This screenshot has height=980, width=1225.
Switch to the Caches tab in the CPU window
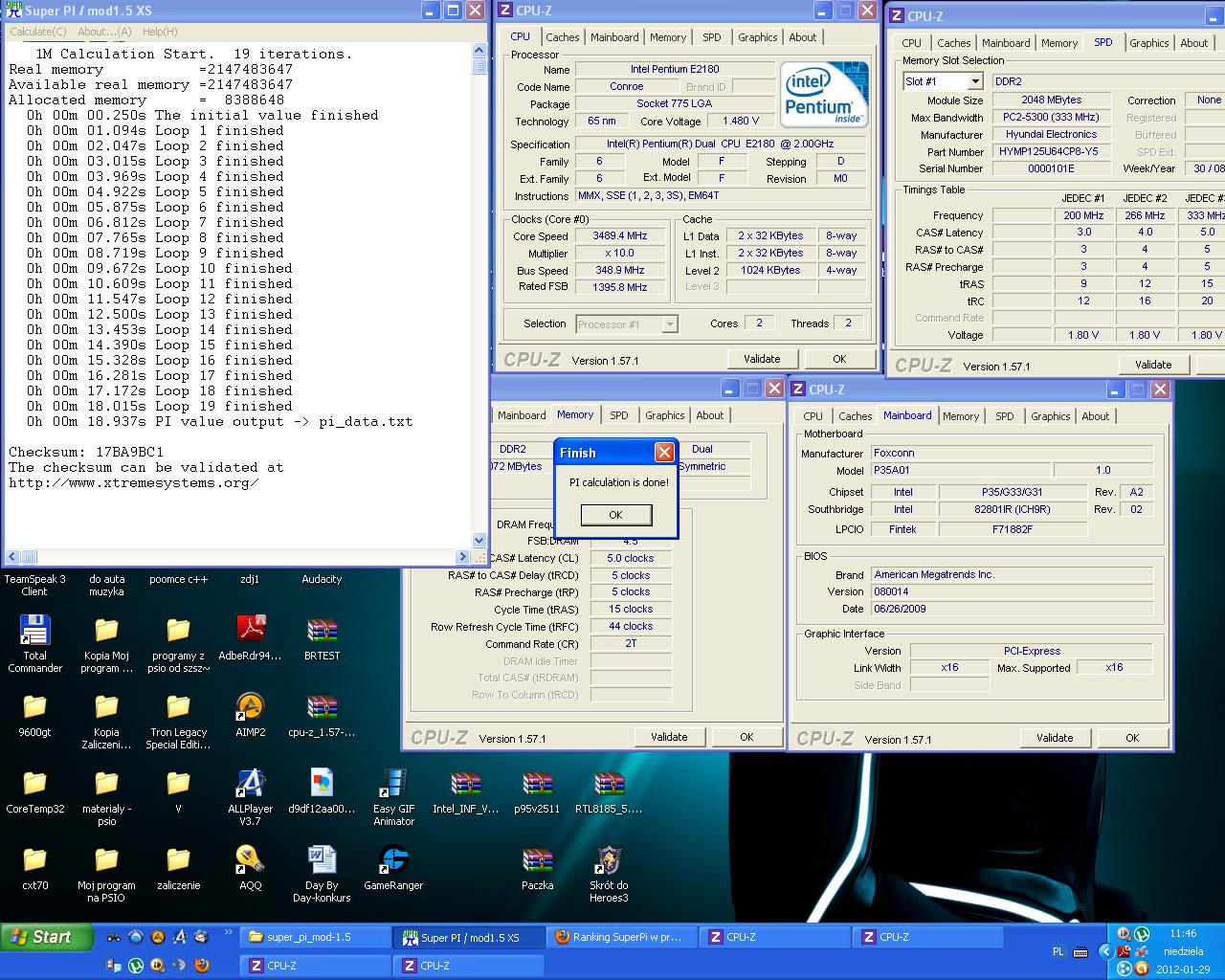point(563,37)
